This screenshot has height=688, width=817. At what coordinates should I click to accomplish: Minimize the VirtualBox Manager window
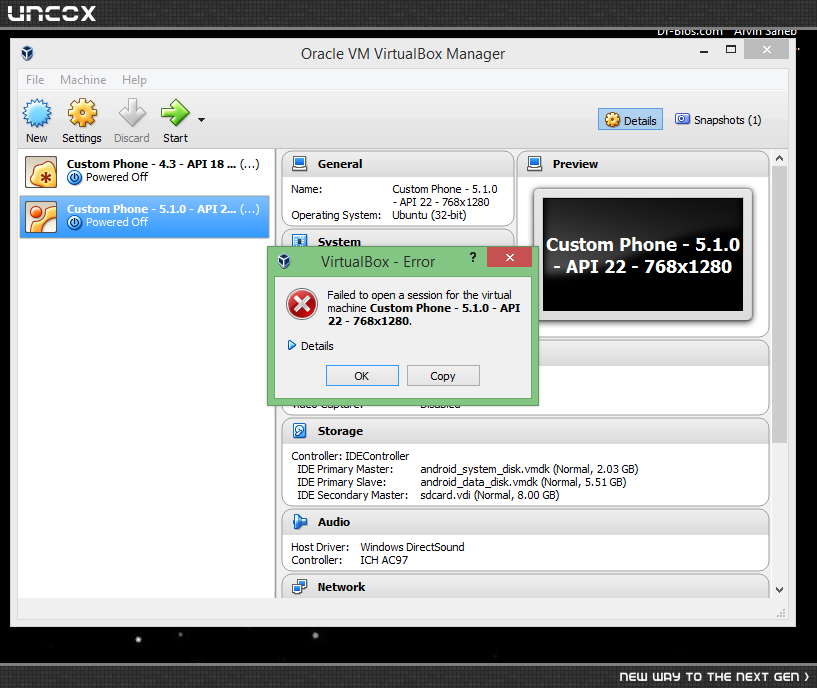[x=704, y=51]
